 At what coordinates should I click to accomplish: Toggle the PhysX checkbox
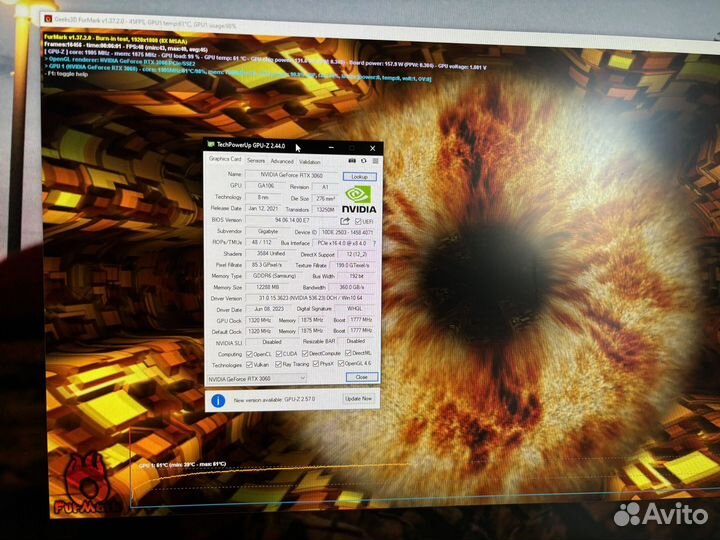coord(316,364)
